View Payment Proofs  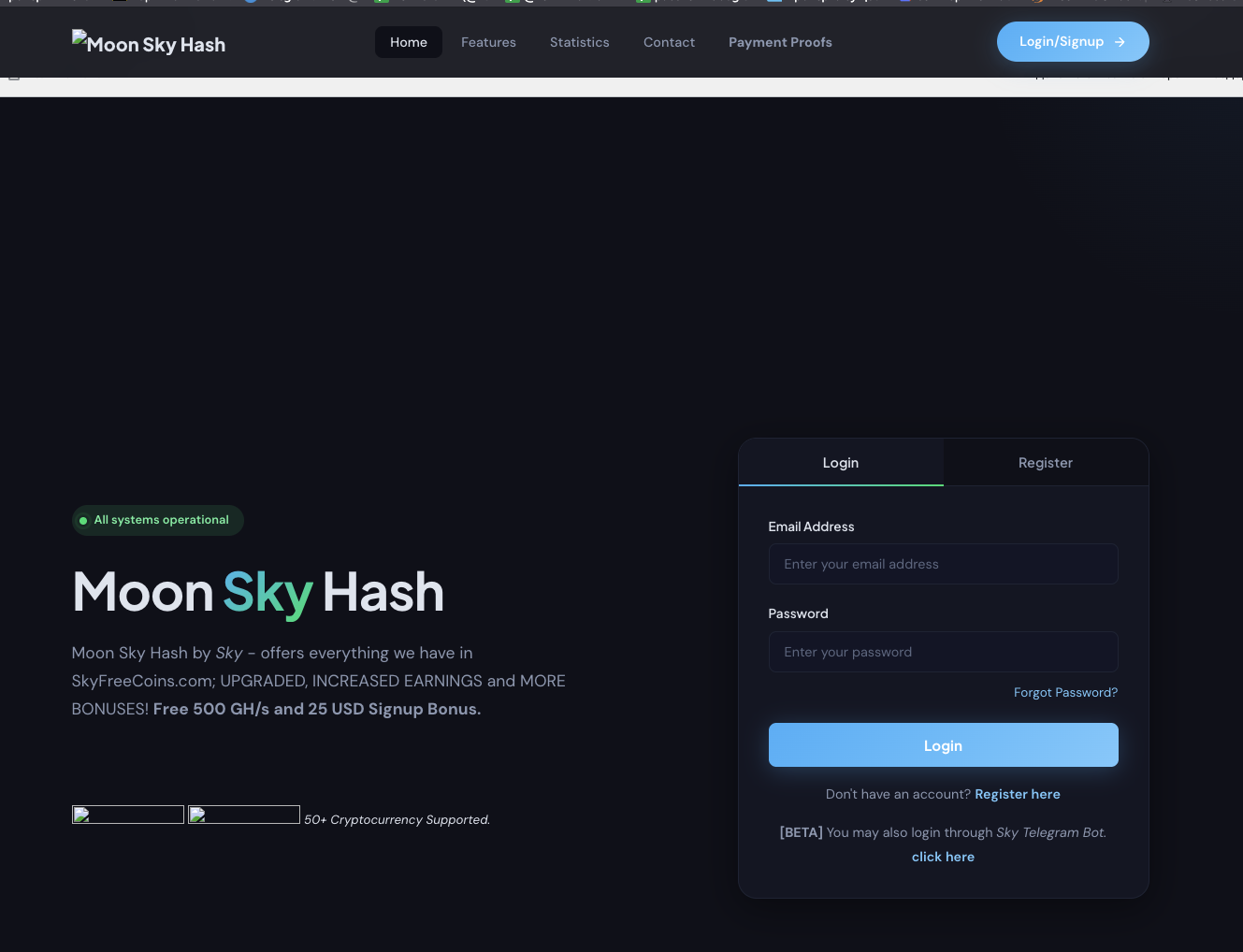click(780, 42)
